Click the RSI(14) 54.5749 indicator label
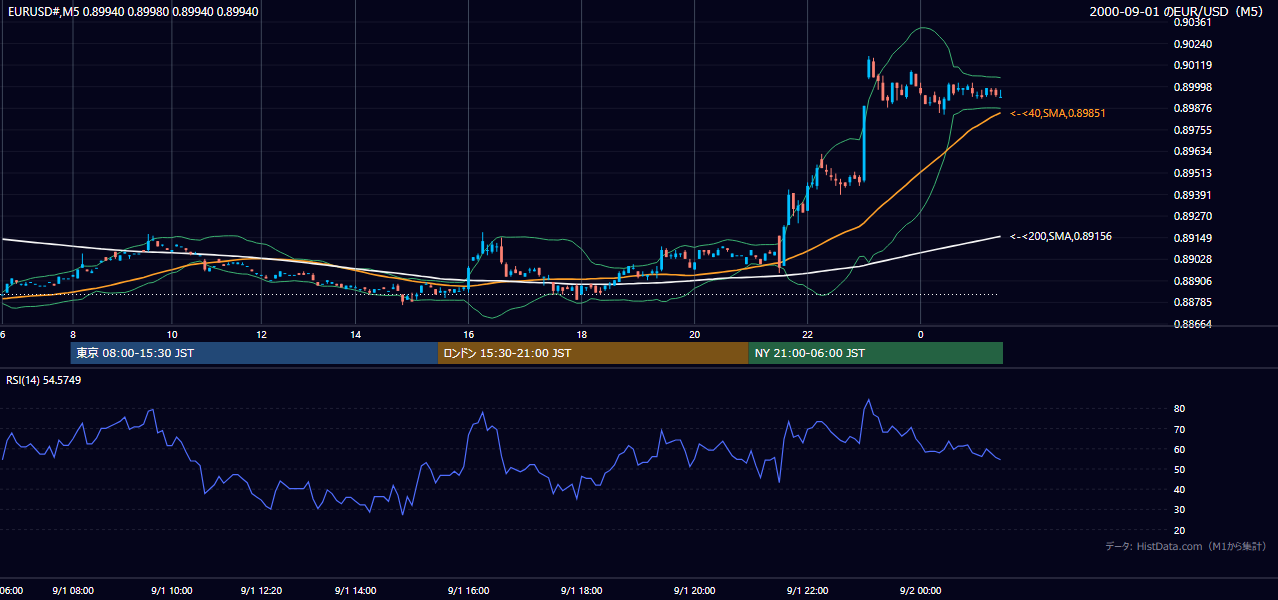Viewport: 1278px width, 600px height. pyautogui.click(x=43, y=380)
